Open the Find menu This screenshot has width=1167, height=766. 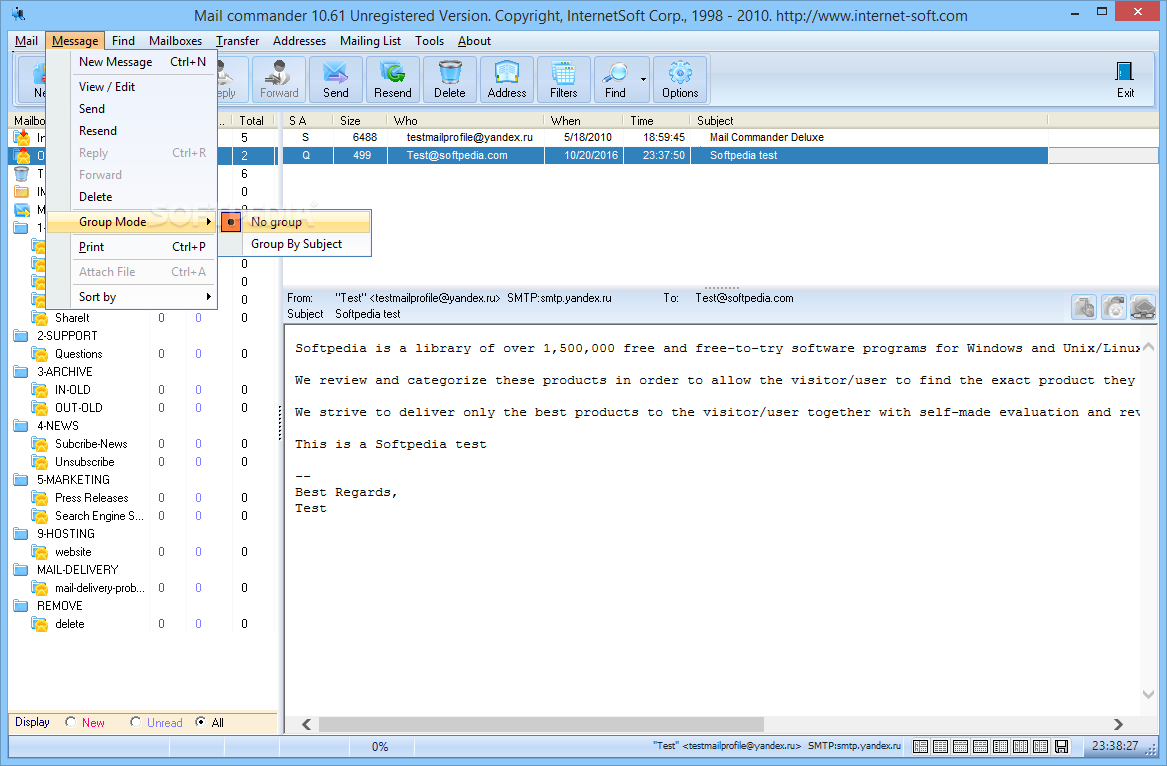point(123,41)
